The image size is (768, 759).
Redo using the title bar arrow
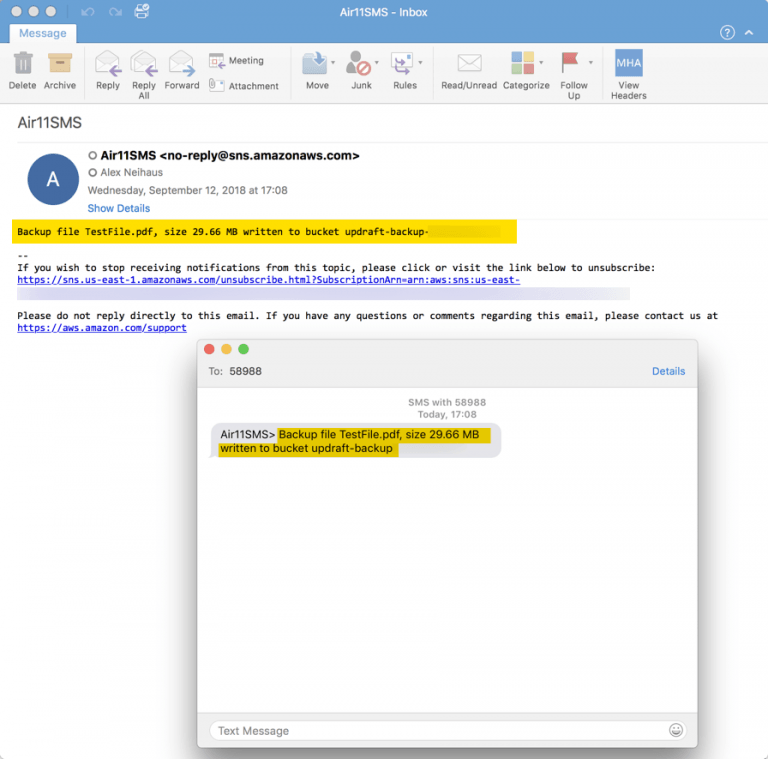click(115, 12)
